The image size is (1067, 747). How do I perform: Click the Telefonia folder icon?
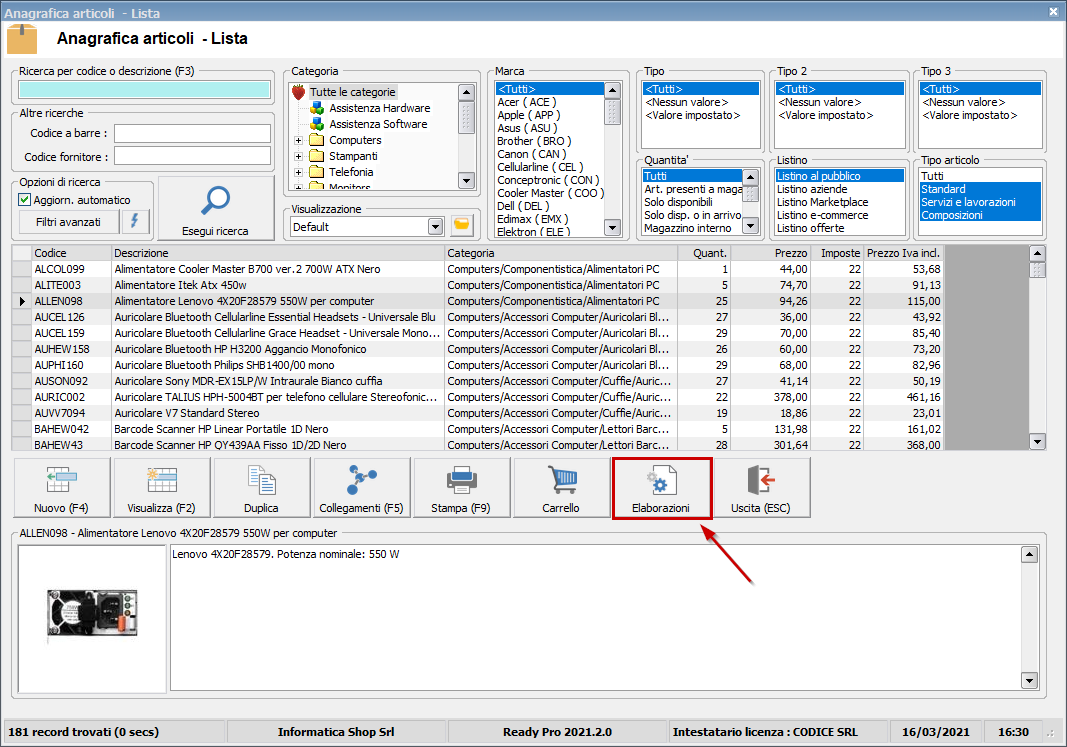[x=316, y=172]
